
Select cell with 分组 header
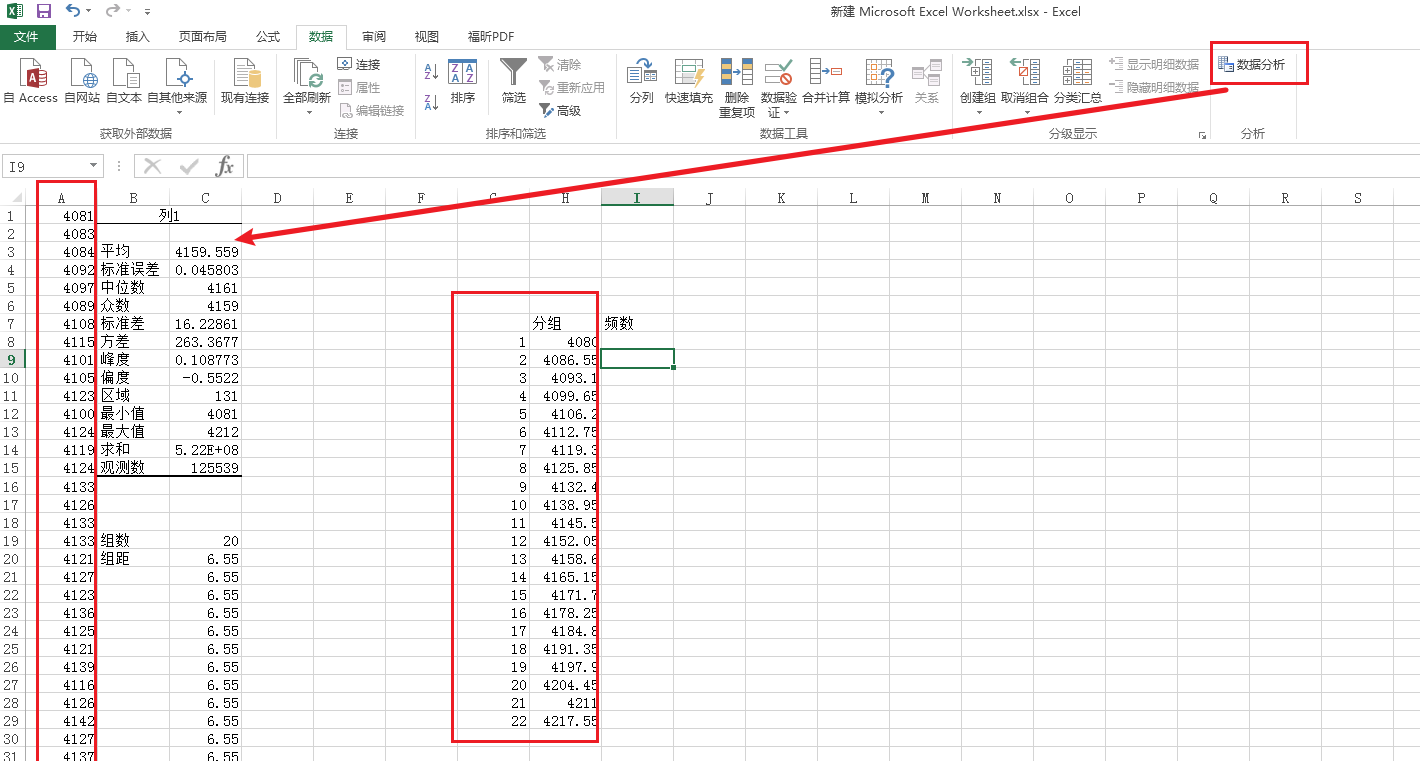(565, 323)
